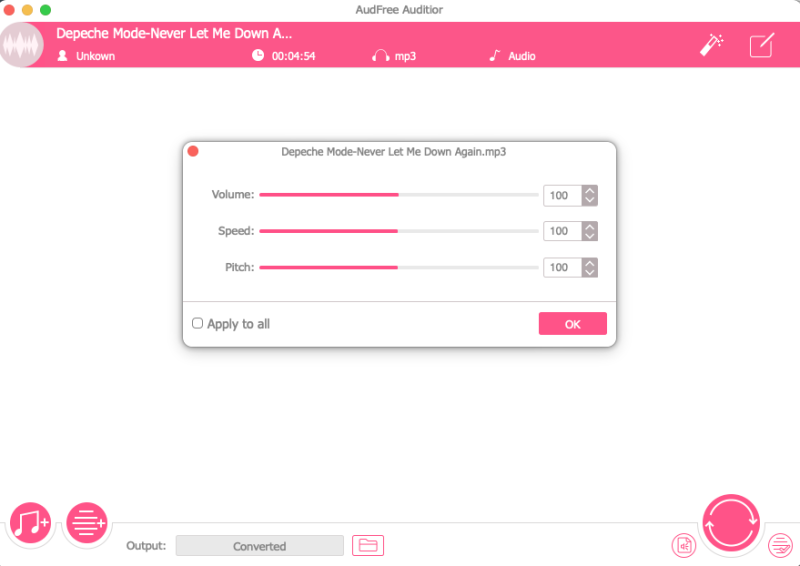Close the Depeche Mode effects dialog
The width and height of the screenshot is (800, 566).
[193, 151]
